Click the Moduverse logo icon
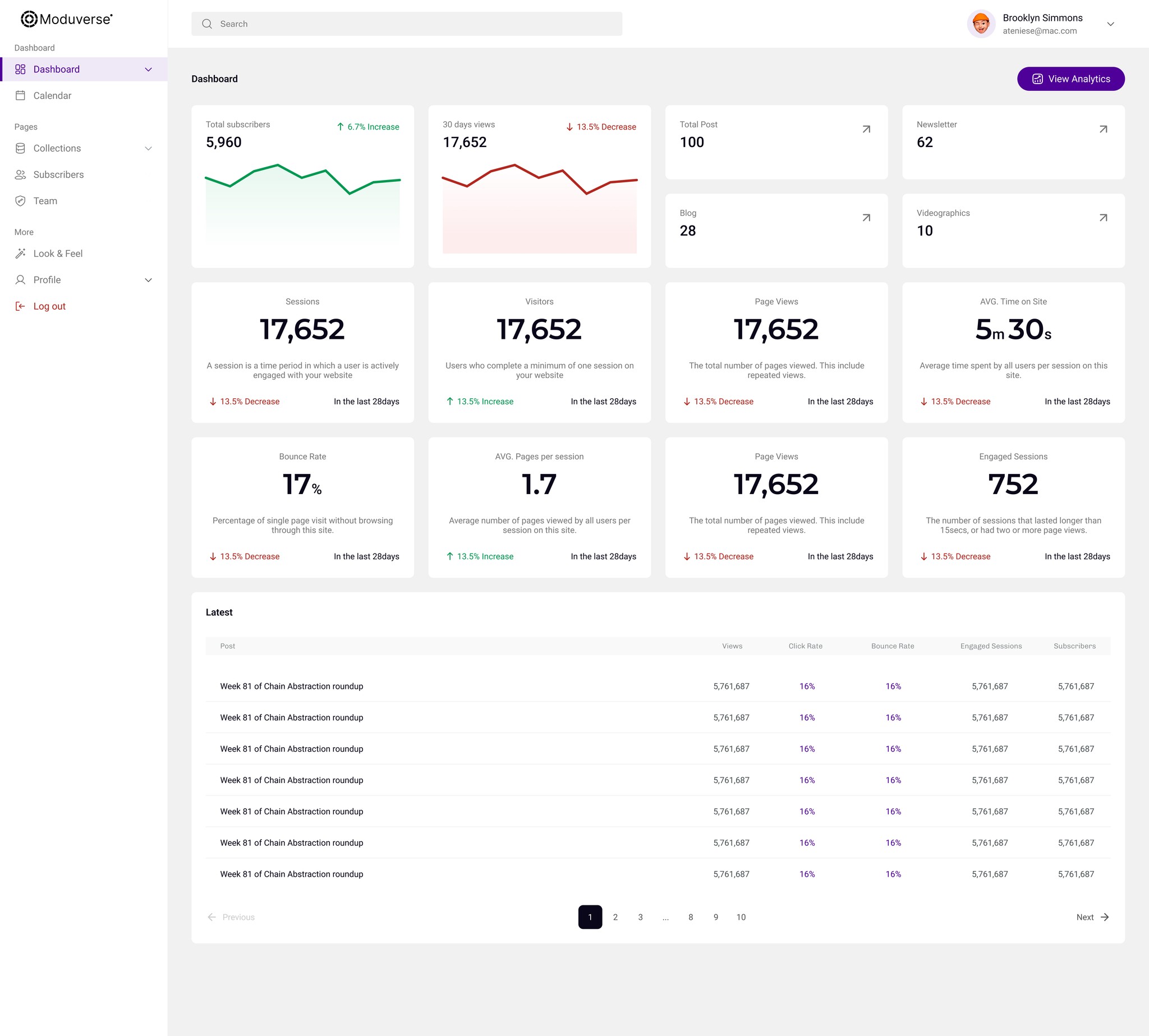The image size is (1149, 1036). (x=29, y=20)
